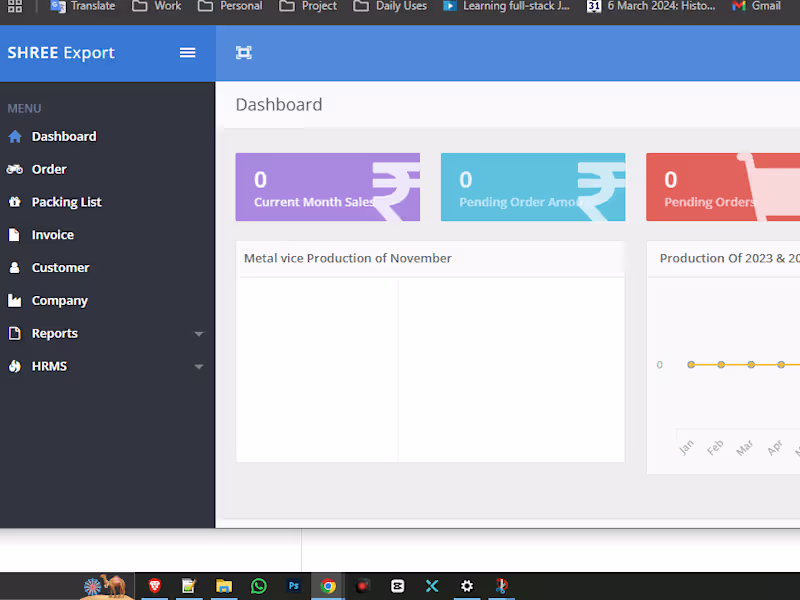Click the shopping cart icon on Pending Orders
The width and height of the screenshot is (800, 600).
tap(770, 187)
